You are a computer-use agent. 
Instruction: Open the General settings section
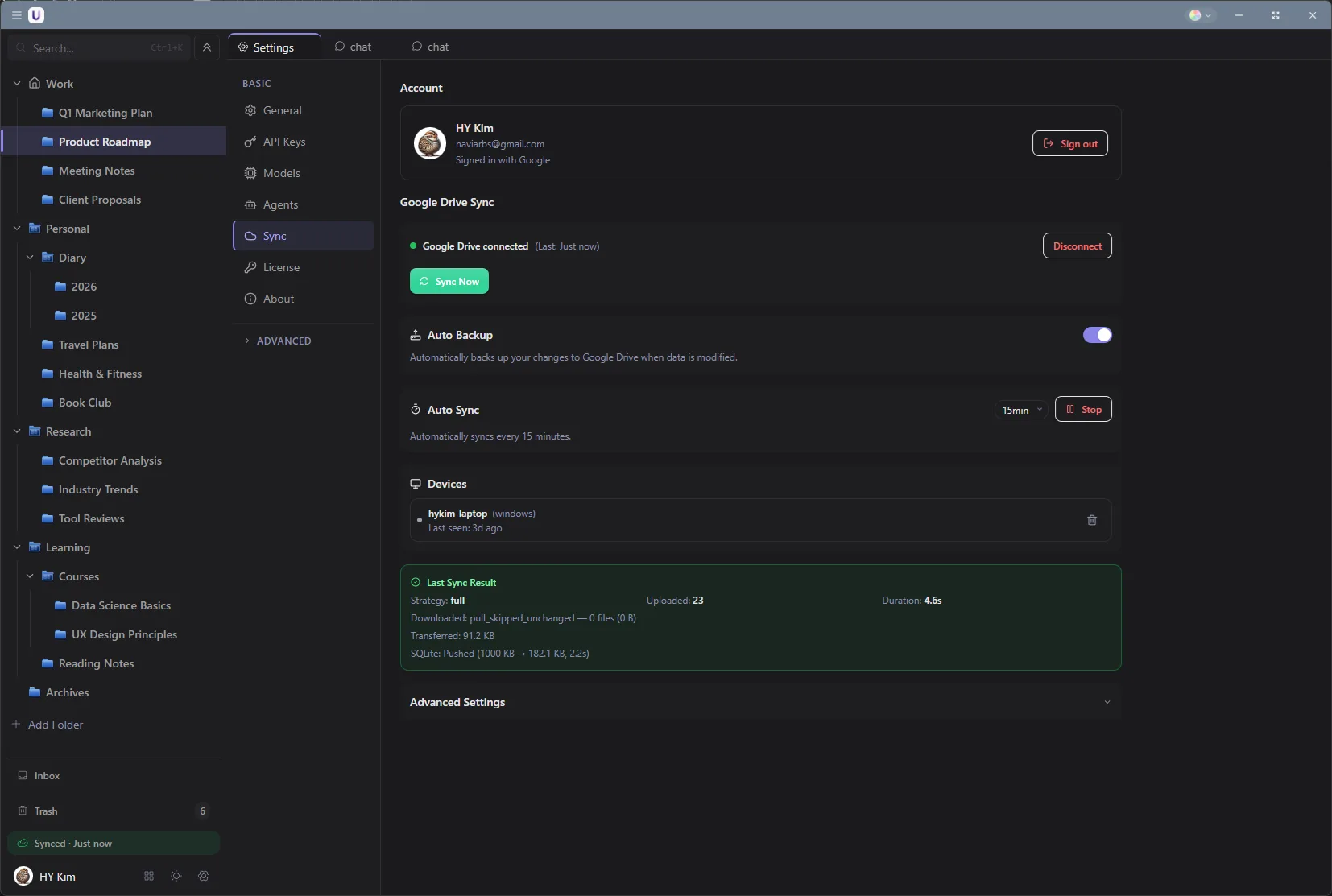[282, 110]
